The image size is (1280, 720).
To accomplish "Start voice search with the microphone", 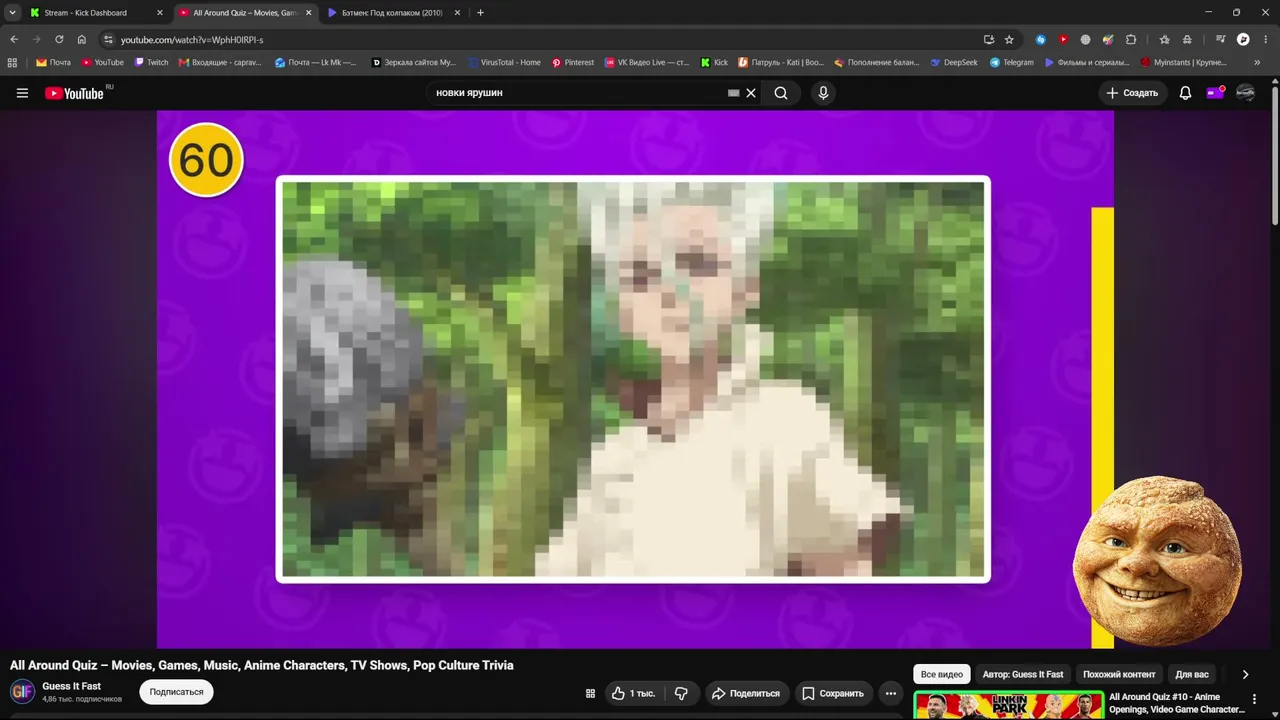I will point(823,93).
